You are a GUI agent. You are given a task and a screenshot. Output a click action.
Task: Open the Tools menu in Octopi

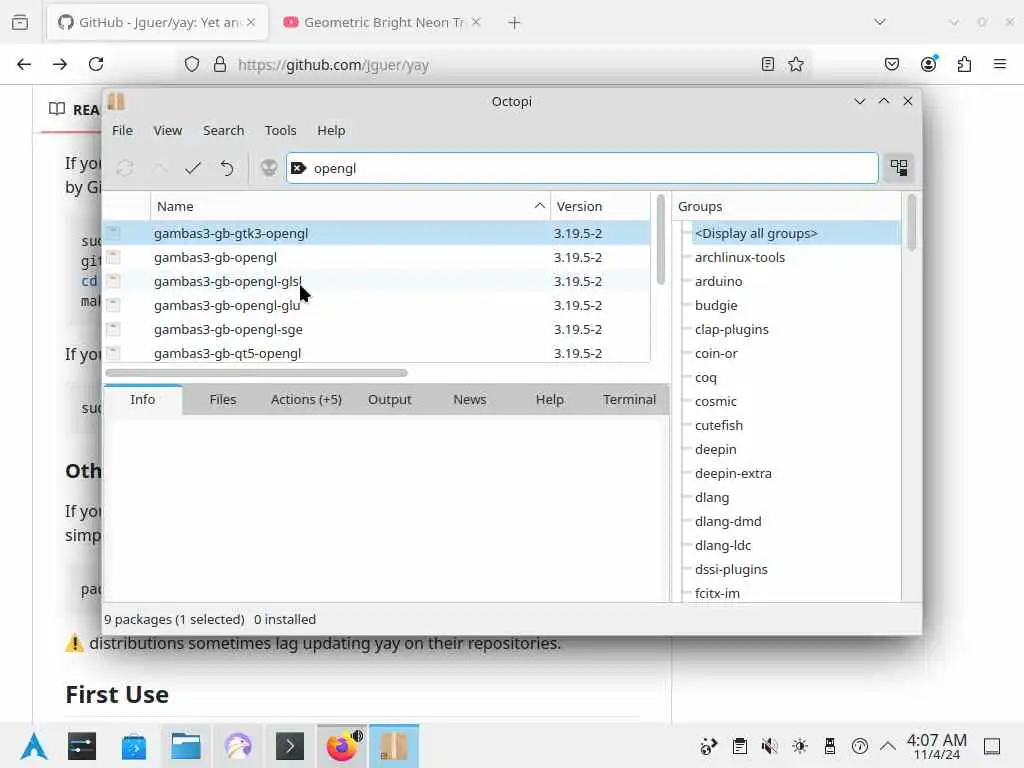pos(280,130)
